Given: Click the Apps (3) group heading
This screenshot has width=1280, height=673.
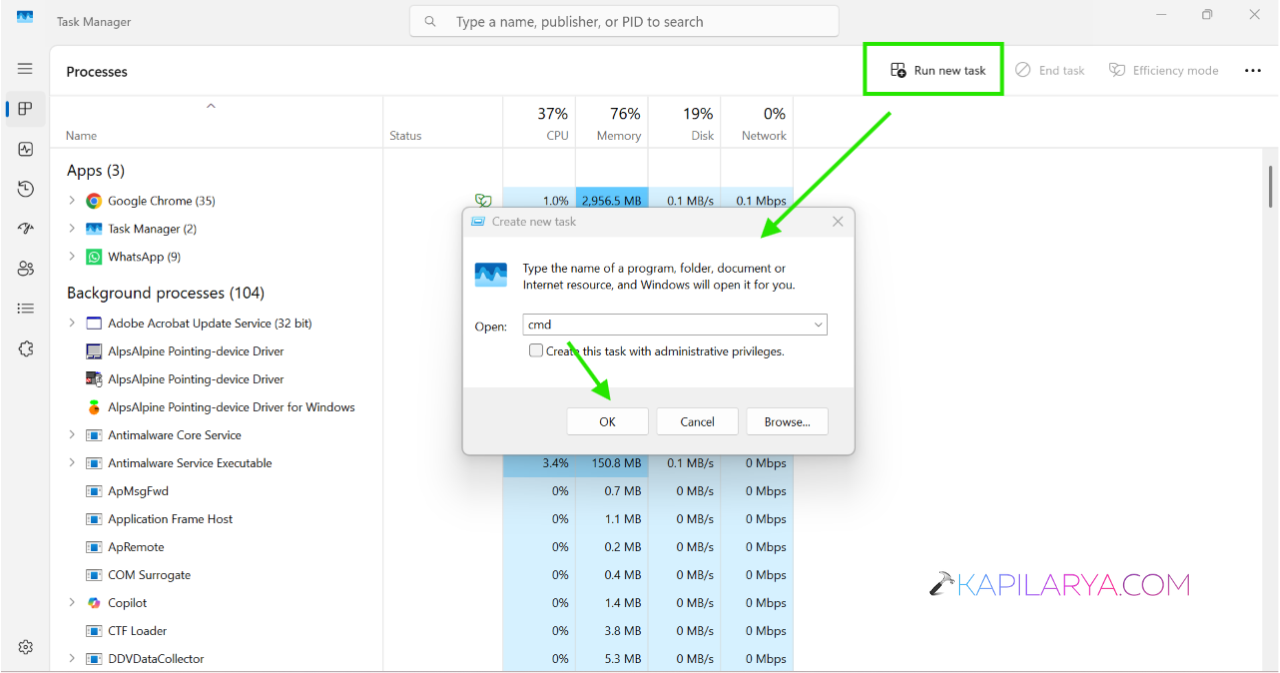Looking at the screenshot, I should (x=95, y=171).
